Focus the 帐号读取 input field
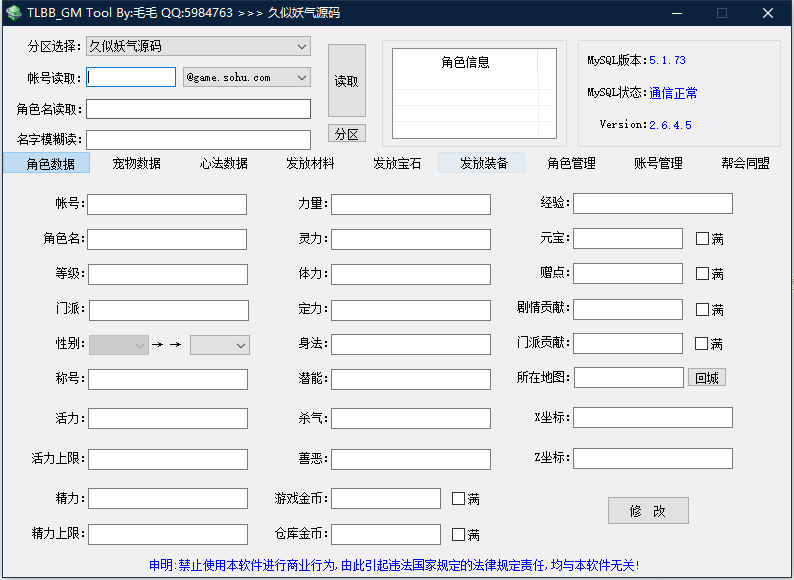Image resolution: width=794 pixels, height=580 pixels. tap(131, 77)
